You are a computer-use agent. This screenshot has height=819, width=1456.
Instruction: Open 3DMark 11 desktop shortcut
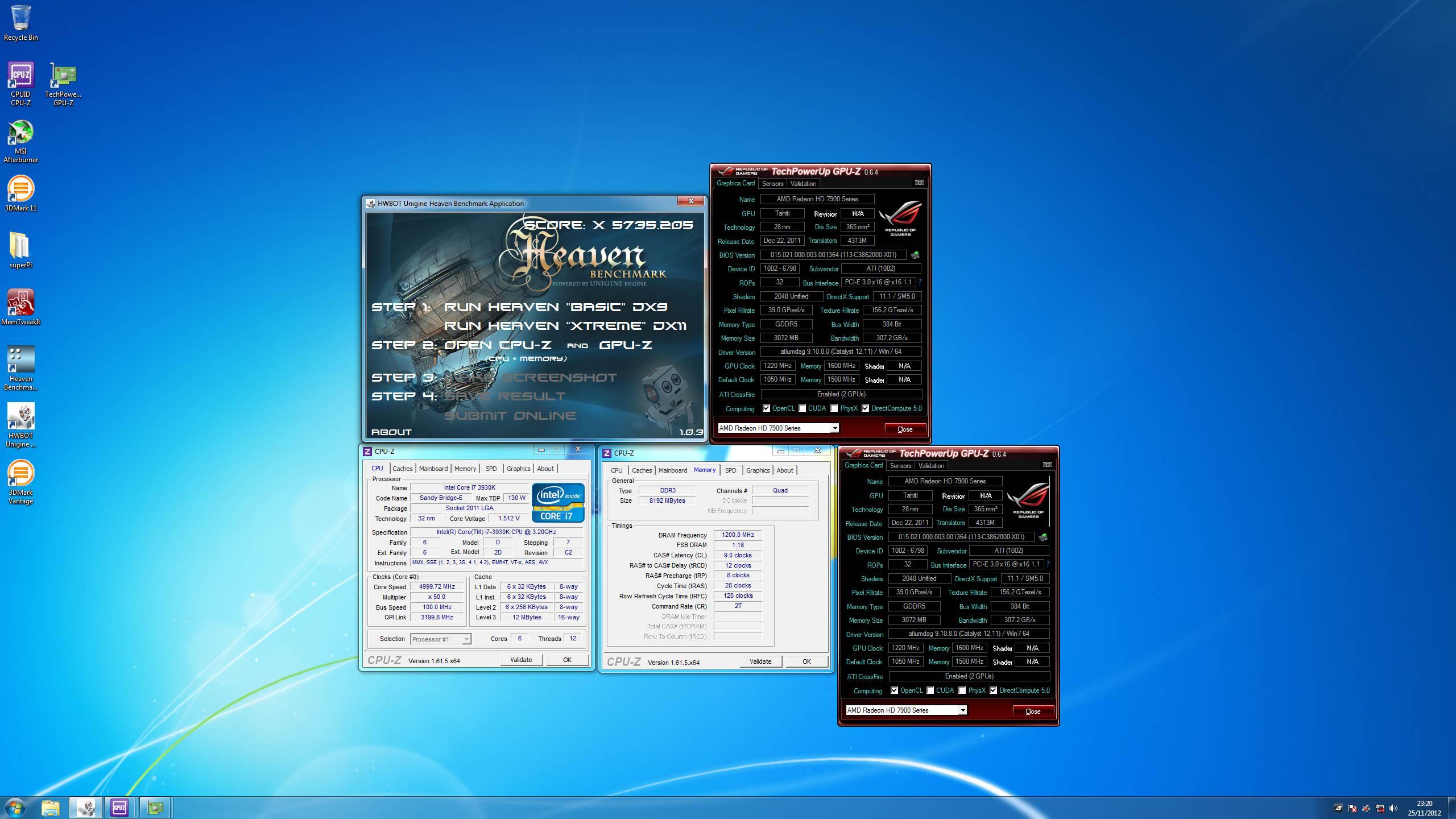tap(20, 193)
